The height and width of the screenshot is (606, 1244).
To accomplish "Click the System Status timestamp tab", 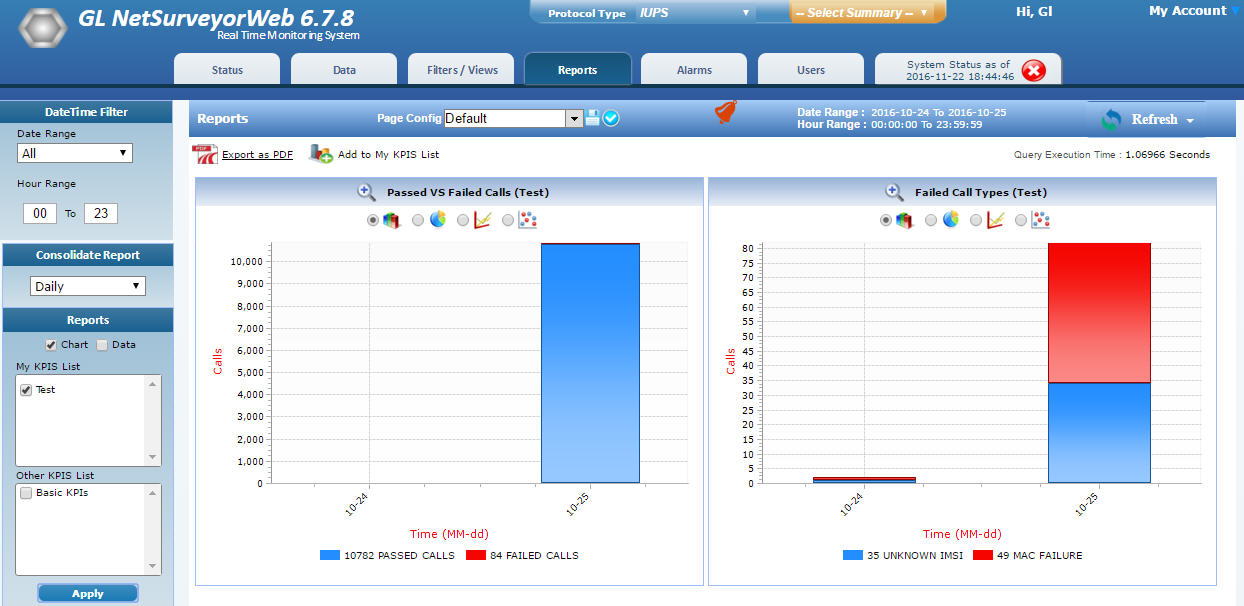I will 968,70.
